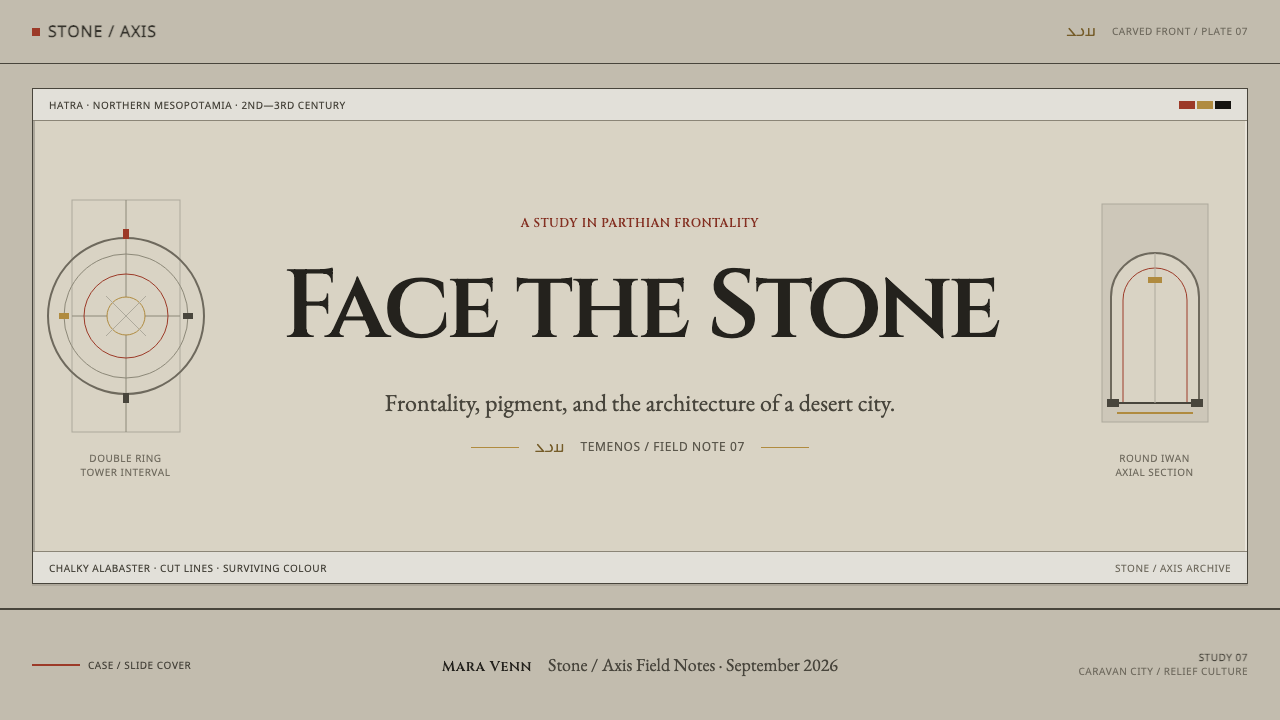This screenshot has width=1280, height=720.
Task: Click Stone / Axis Field Notes · September 2026
Action: (693, 666)
